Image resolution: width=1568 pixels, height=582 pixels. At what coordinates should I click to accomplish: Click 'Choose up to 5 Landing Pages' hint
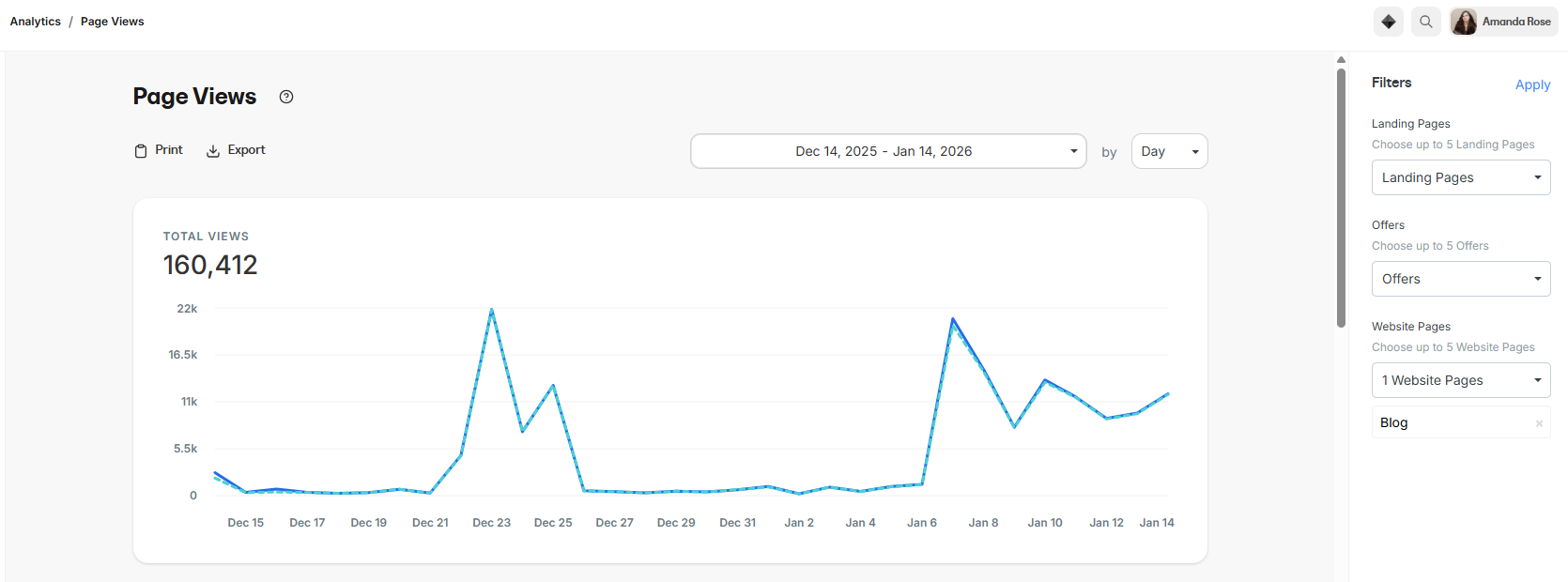(x=1453, y=145)
